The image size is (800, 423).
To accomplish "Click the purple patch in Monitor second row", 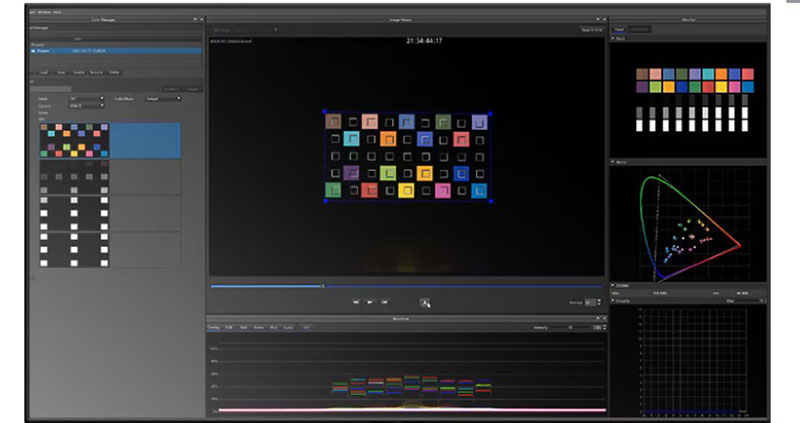I will 642,87.
